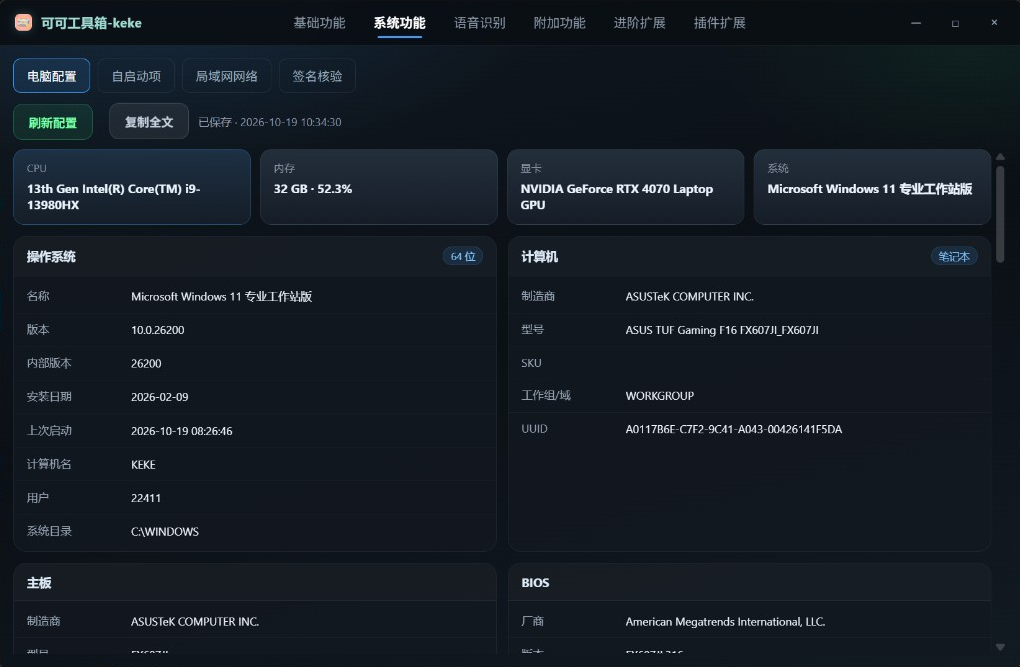
Task: Go to the 进阶扩展 tab
Action: (x=639, y=23)
